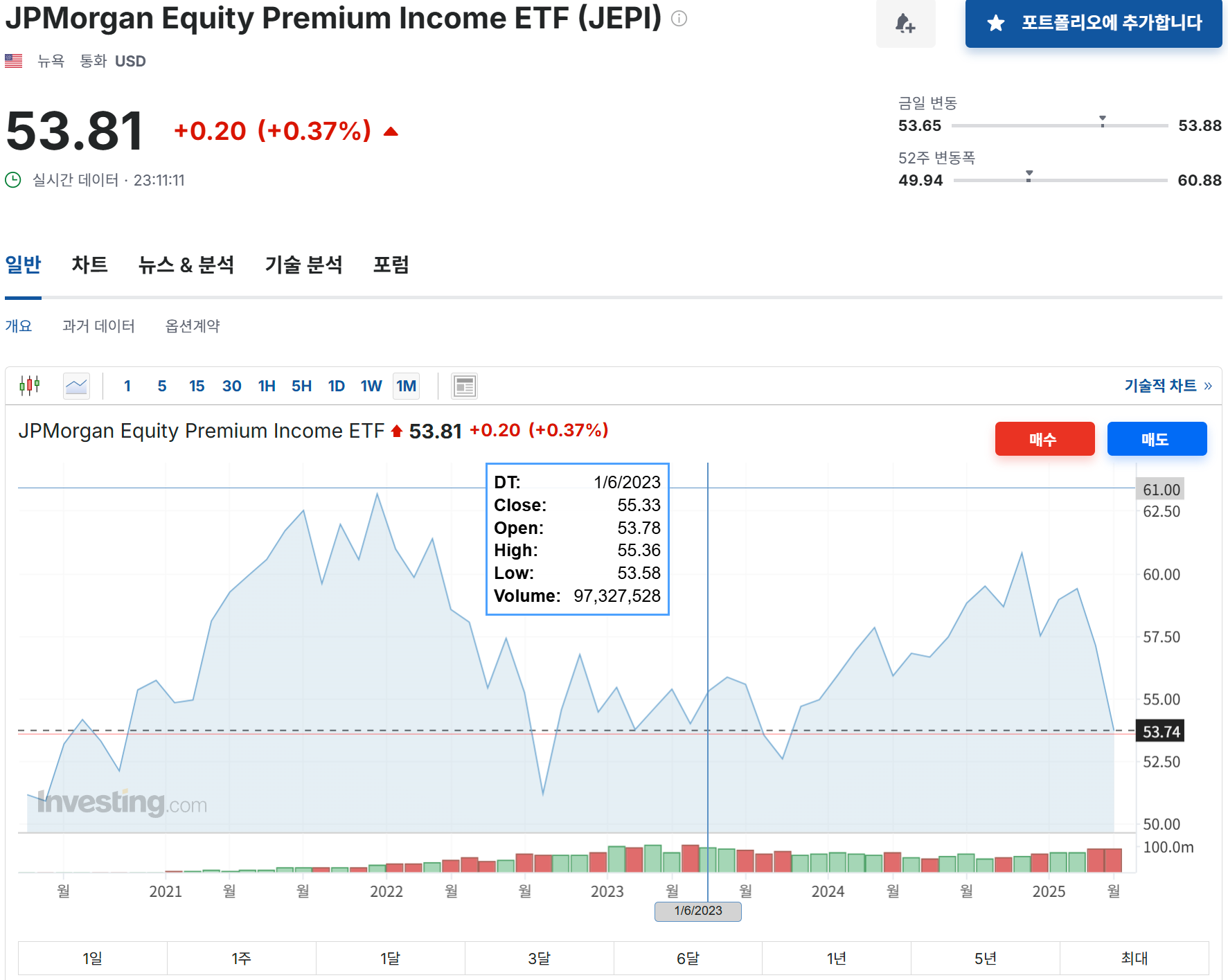Click the 100.0m volume axis label
1228x980 pixels.
click(1168, 847)
